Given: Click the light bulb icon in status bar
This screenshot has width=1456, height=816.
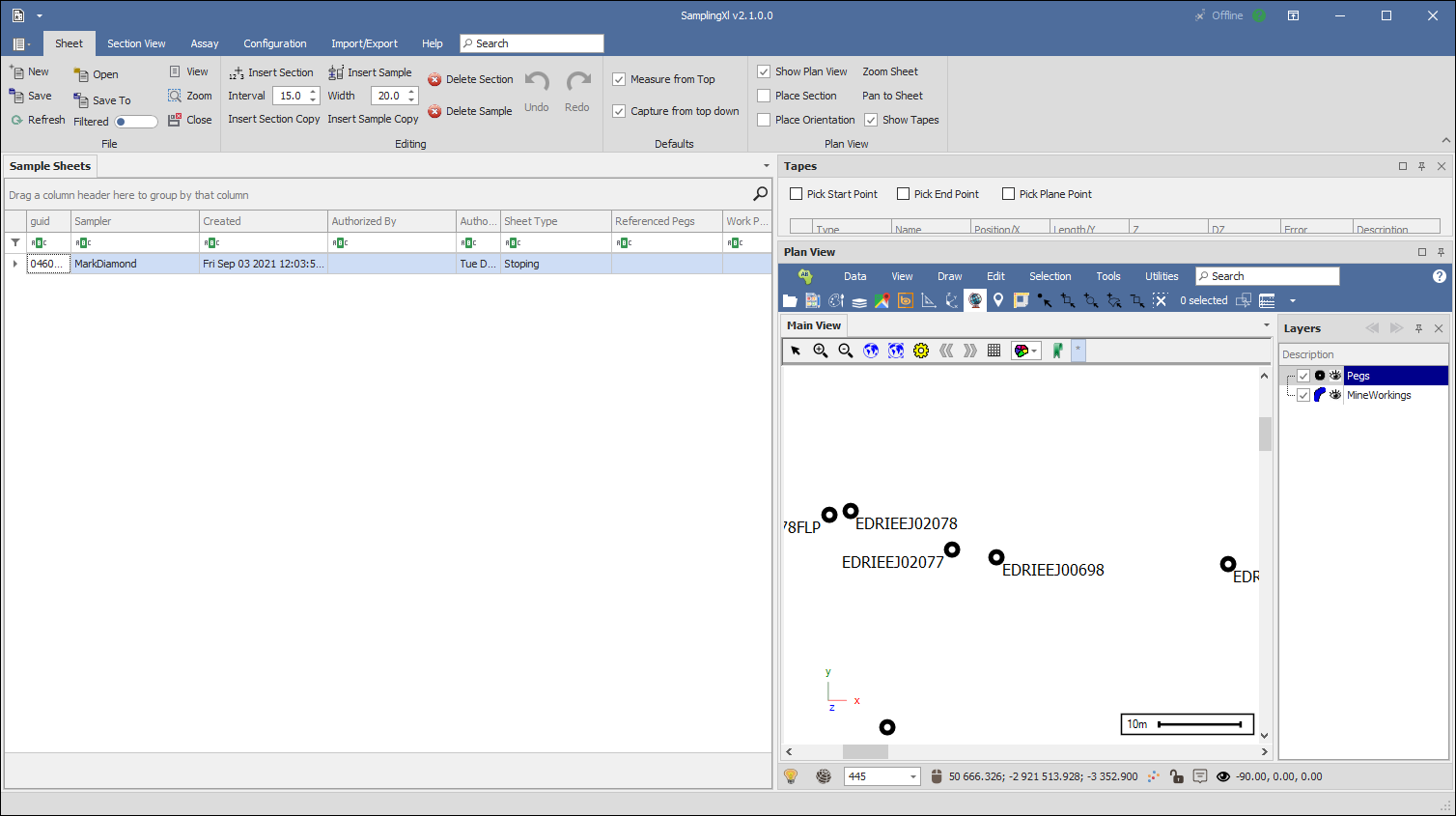Looking at the screenshot, I should click(x=791, y=776).
